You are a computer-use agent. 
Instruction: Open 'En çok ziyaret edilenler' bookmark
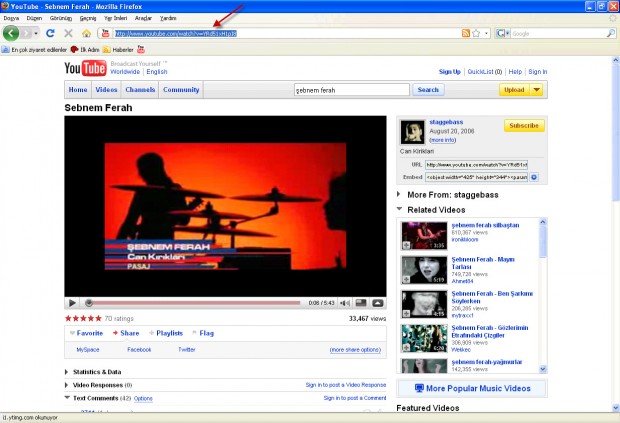pyautogui.click(x=34, y=49)
